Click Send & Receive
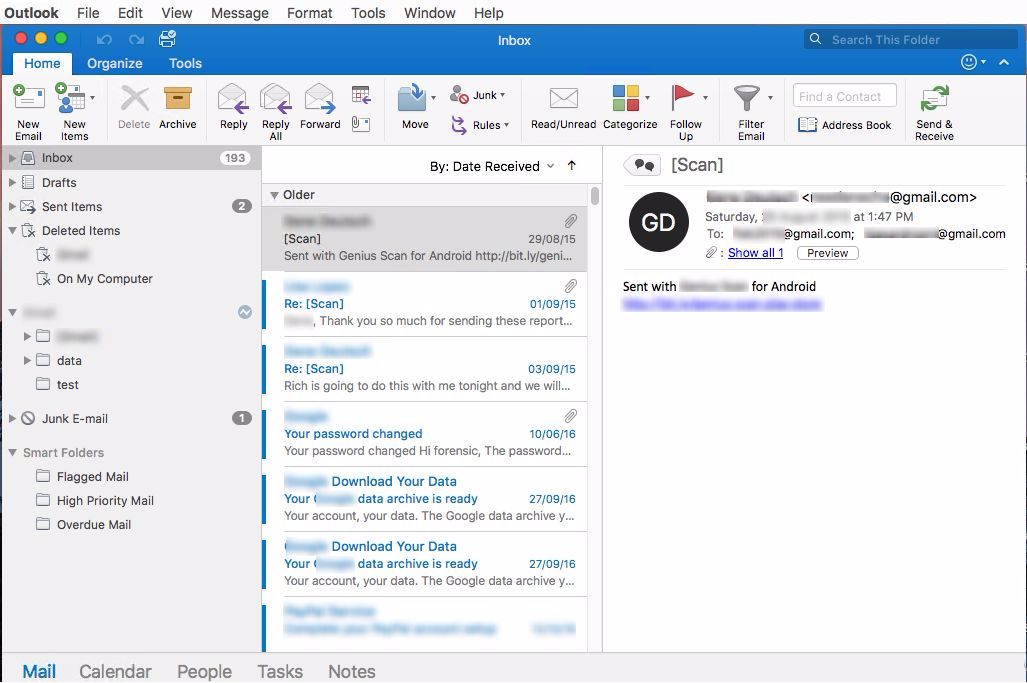The width and height of the screenshot is (1027, 683). [x=934, y=111]
